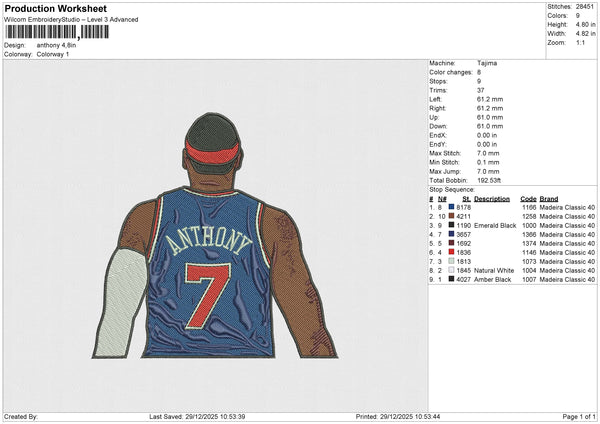Click the ANTHONY lettering on the jersey

[x=209, y=241]
